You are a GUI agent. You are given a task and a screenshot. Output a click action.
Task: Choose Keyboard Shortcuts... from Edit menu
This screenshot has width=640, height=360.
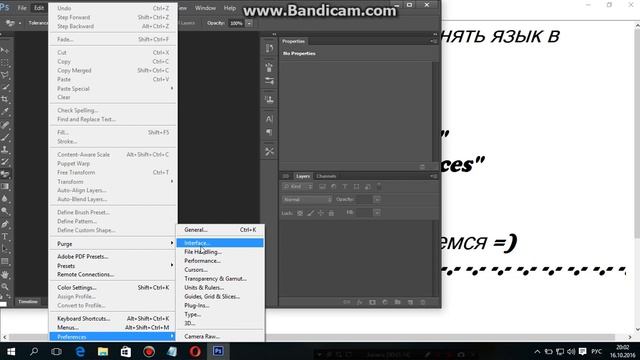point(113,318)
